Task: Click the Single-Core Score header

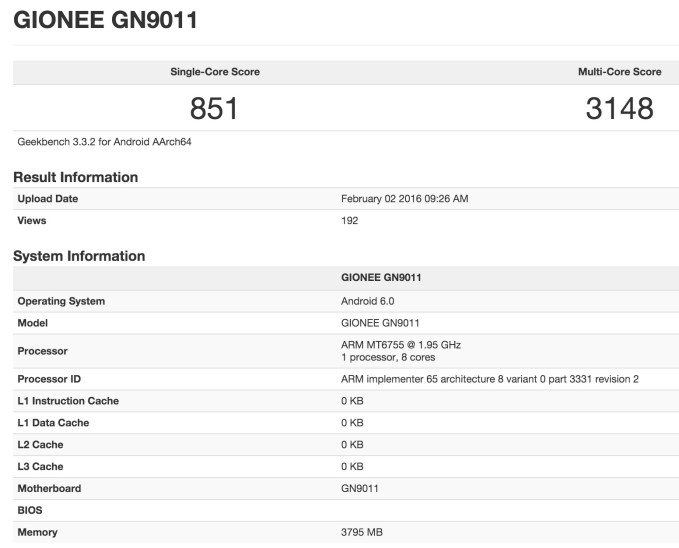Action: pos(215,72)
